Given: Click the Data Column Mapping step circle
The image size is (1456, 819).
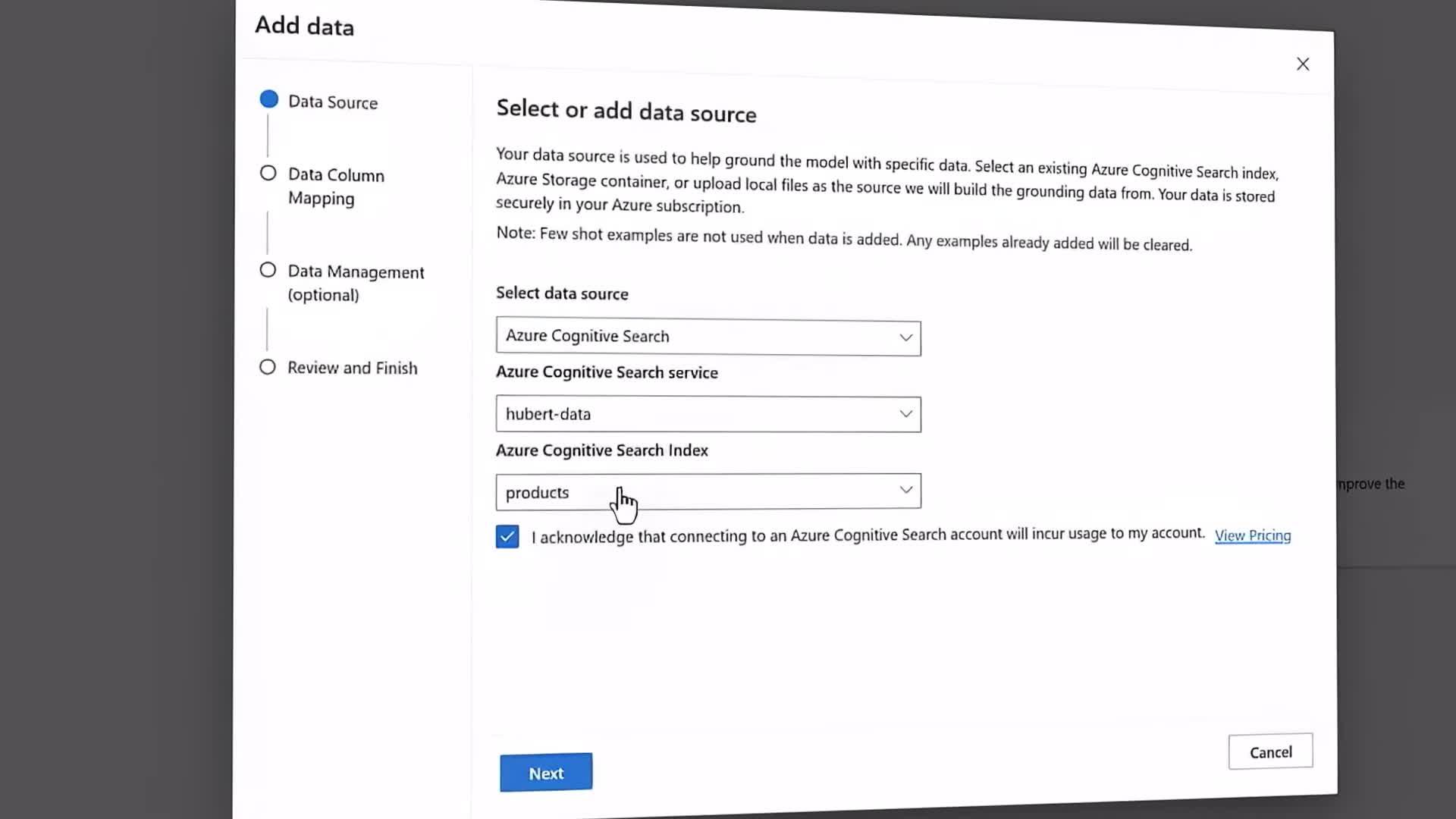Looking at the screenshot, I should point(268,173).
